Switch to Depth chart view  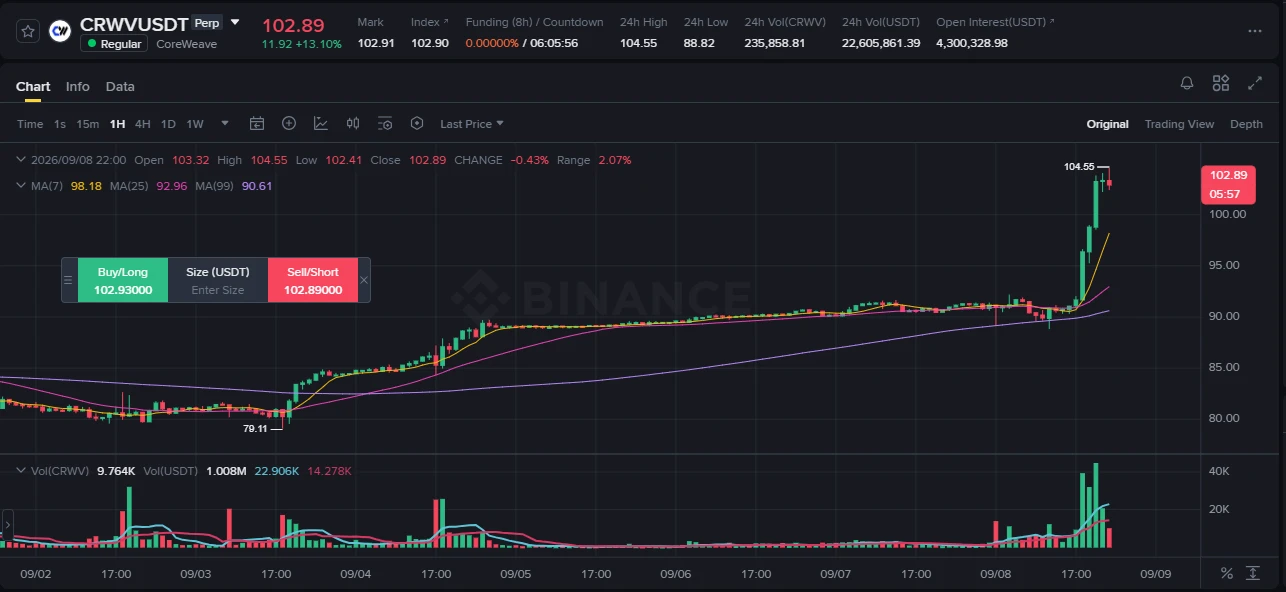click(x=1246, y=124)
